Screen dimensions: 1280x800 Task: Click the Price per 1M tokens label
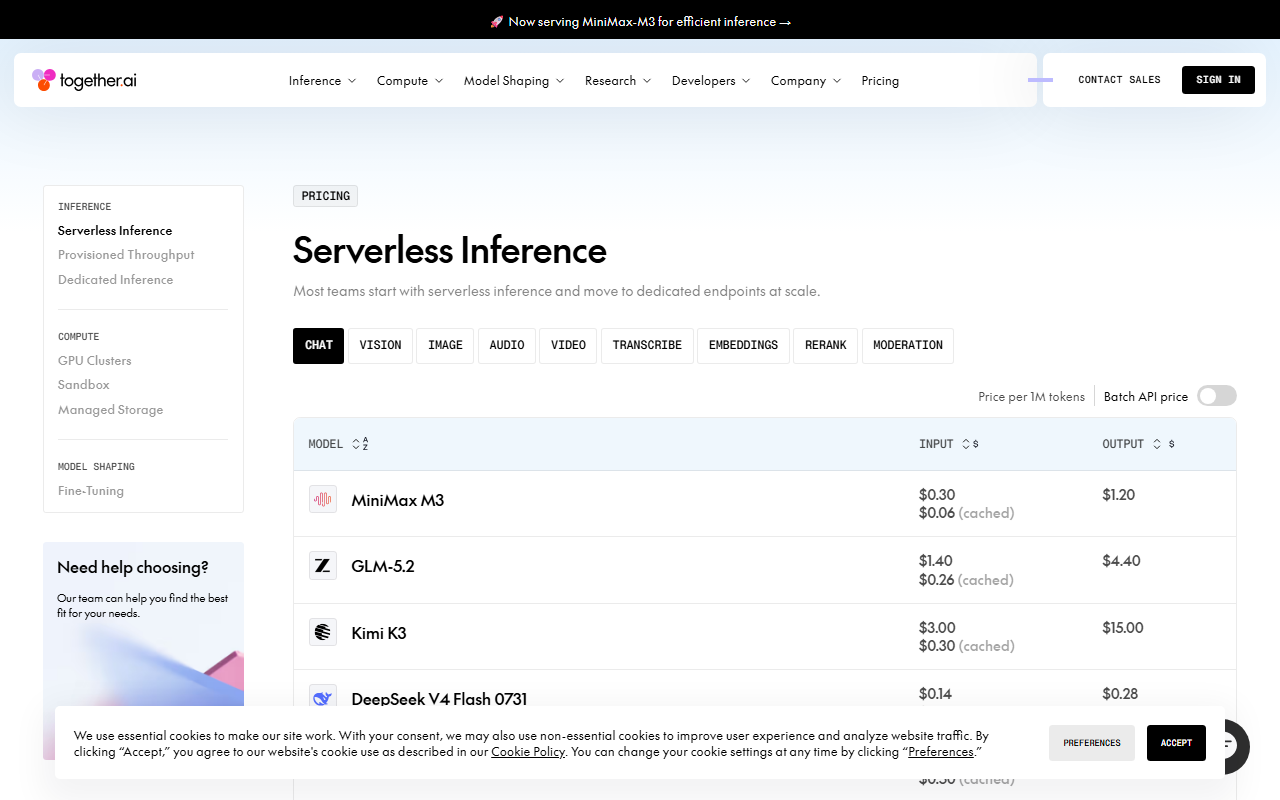point(1031,397)
